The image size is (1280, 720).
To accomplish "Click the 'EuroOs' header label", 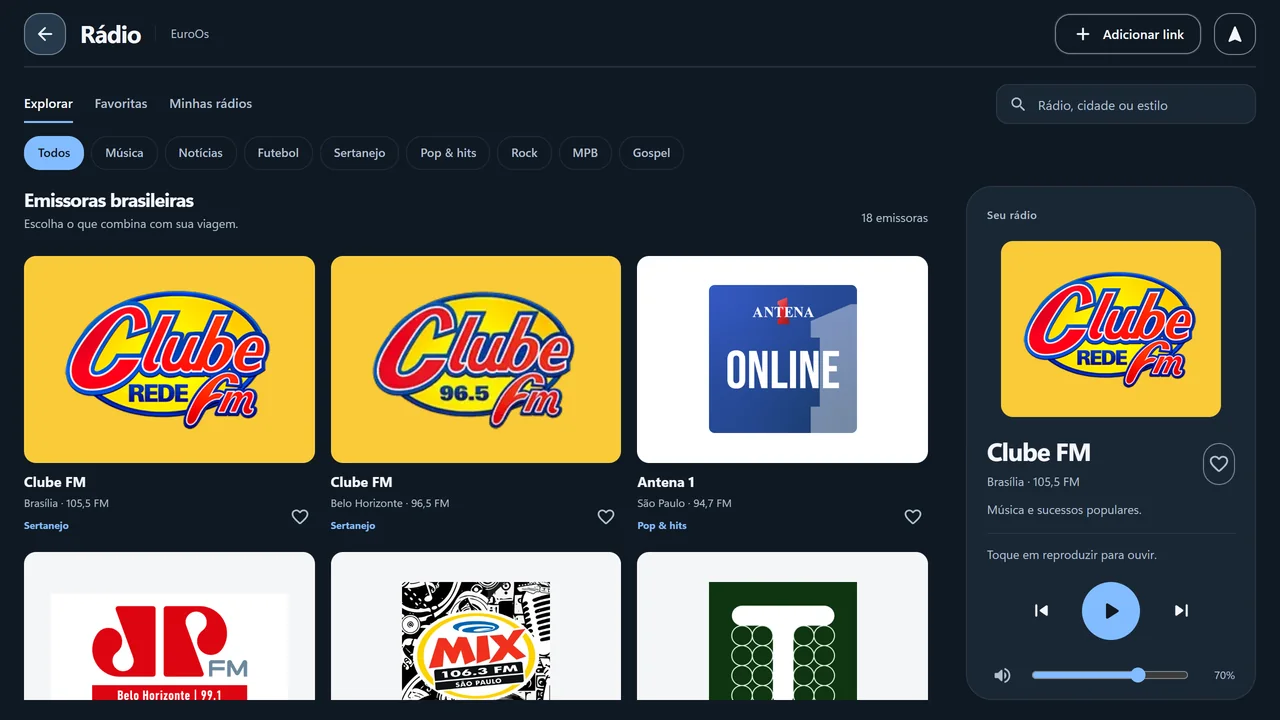I will (x=190, y=34).
